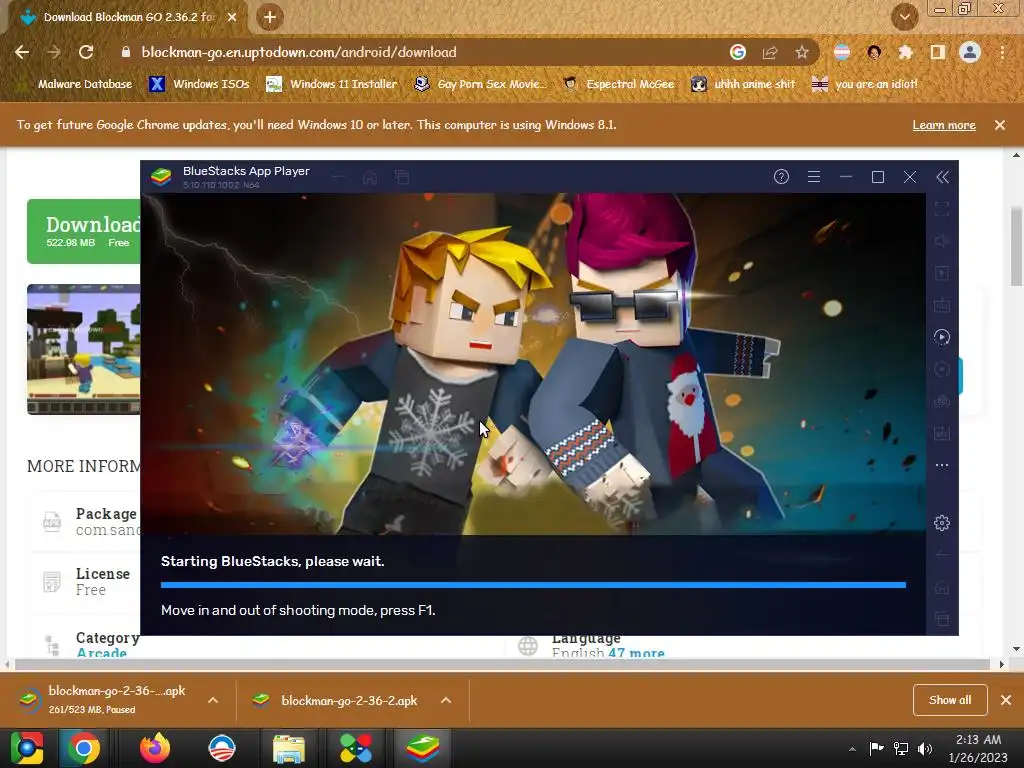Image resolution: width=1024 pixels, height=768 pixels.
Task: Click BlueStacks home icon in title bar
Action: pos(370,177)
